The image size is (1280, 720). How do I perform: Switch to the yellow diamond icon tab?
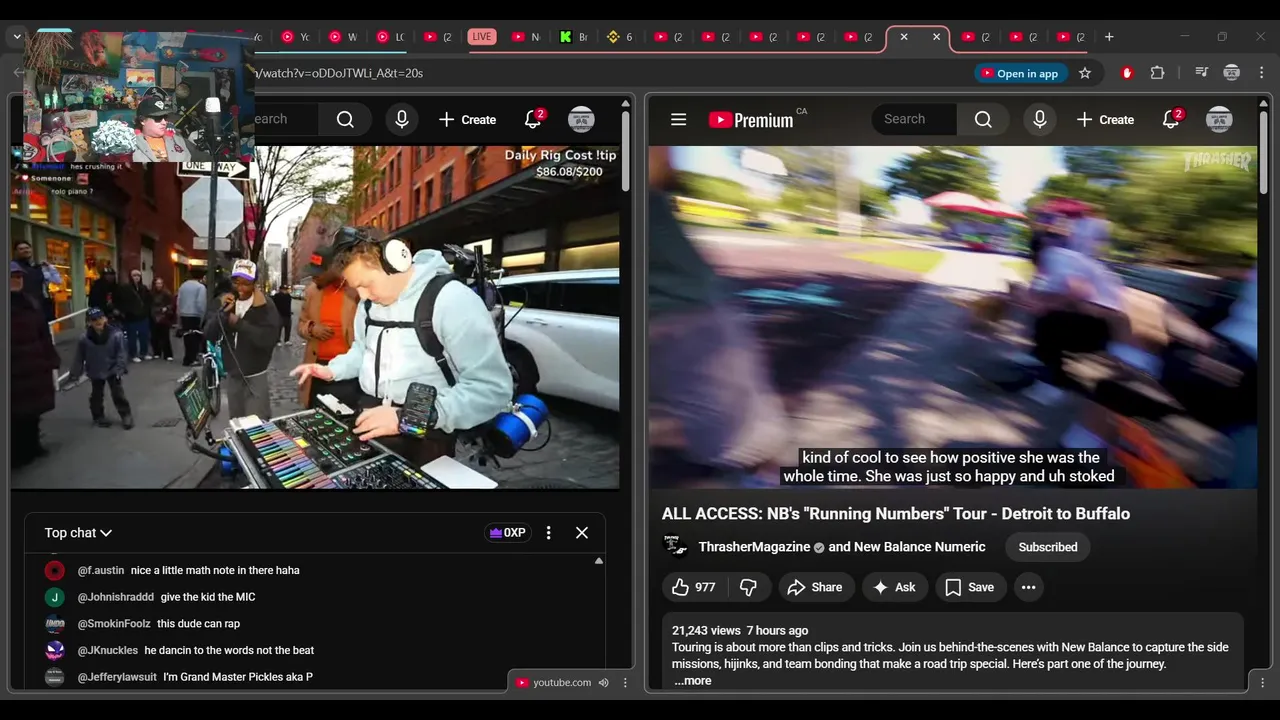[620, 37]
